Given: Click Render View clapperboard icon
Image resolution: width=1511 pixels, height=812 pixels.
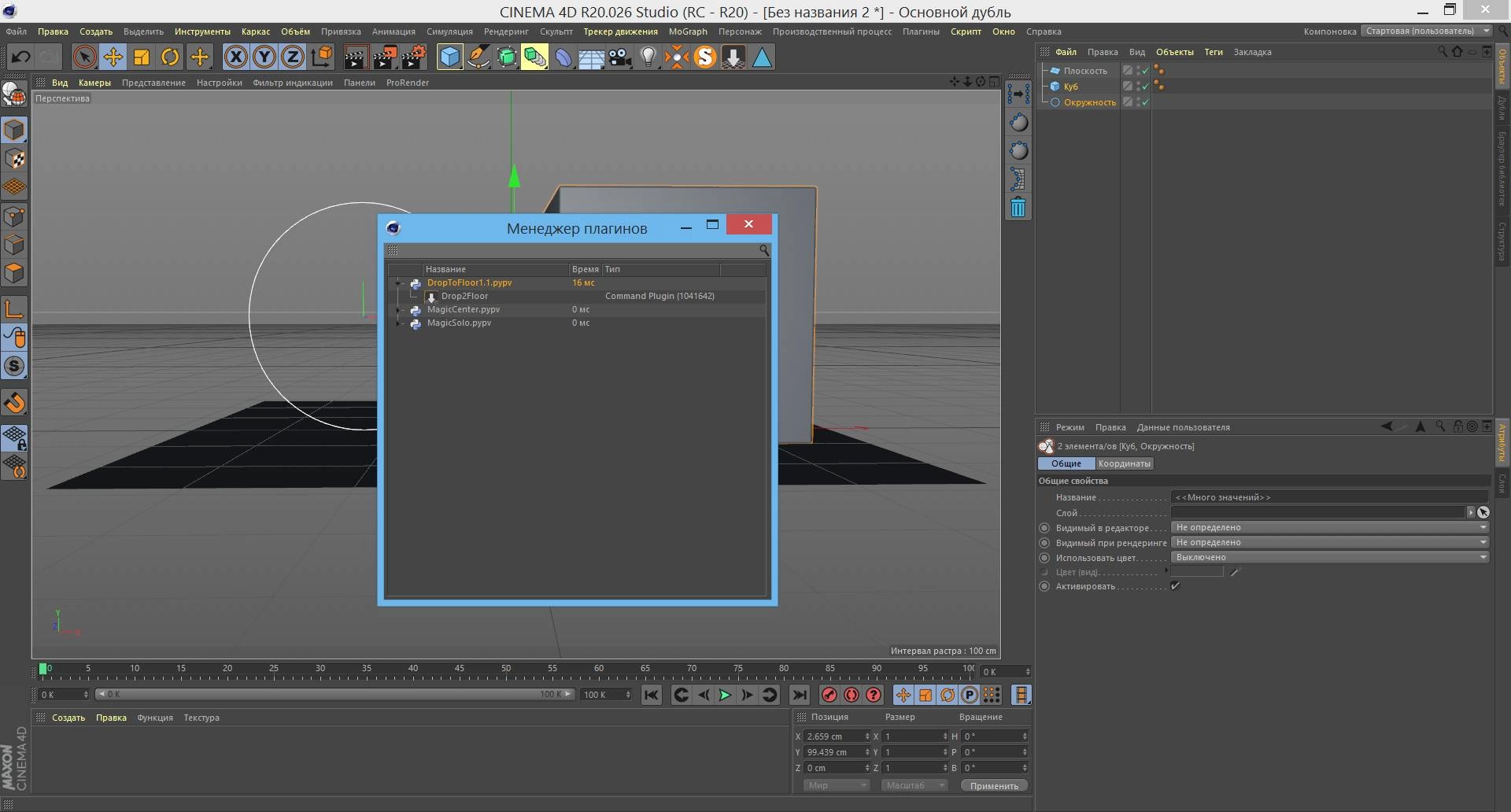Looking at the screenshot, I should click(x=356, y=57).
